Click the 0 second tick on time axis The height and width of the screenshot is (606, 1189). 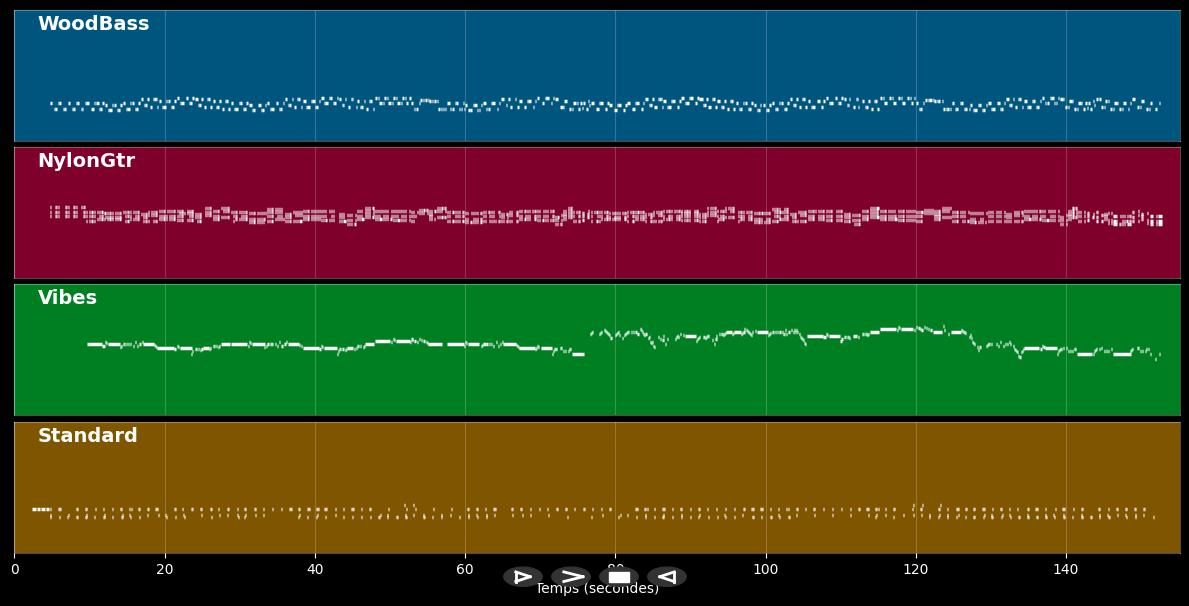pos(14,570)
